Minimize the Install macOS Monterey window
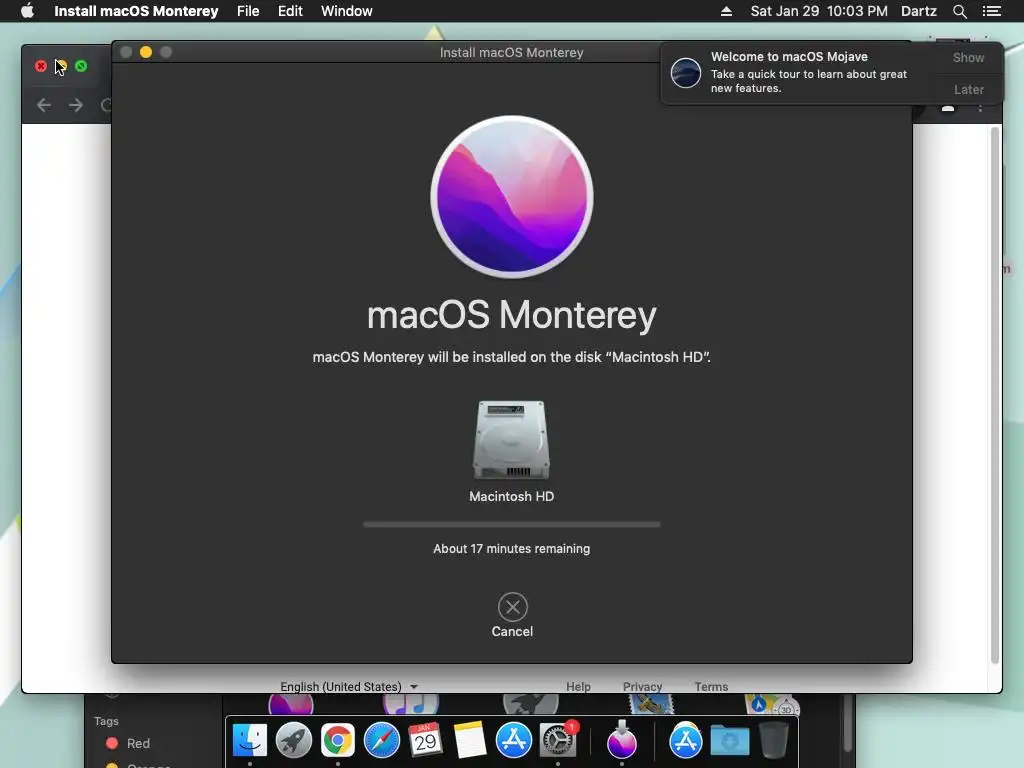The image size is (1024, 768). pyautogui.click(x=146, y=52)
